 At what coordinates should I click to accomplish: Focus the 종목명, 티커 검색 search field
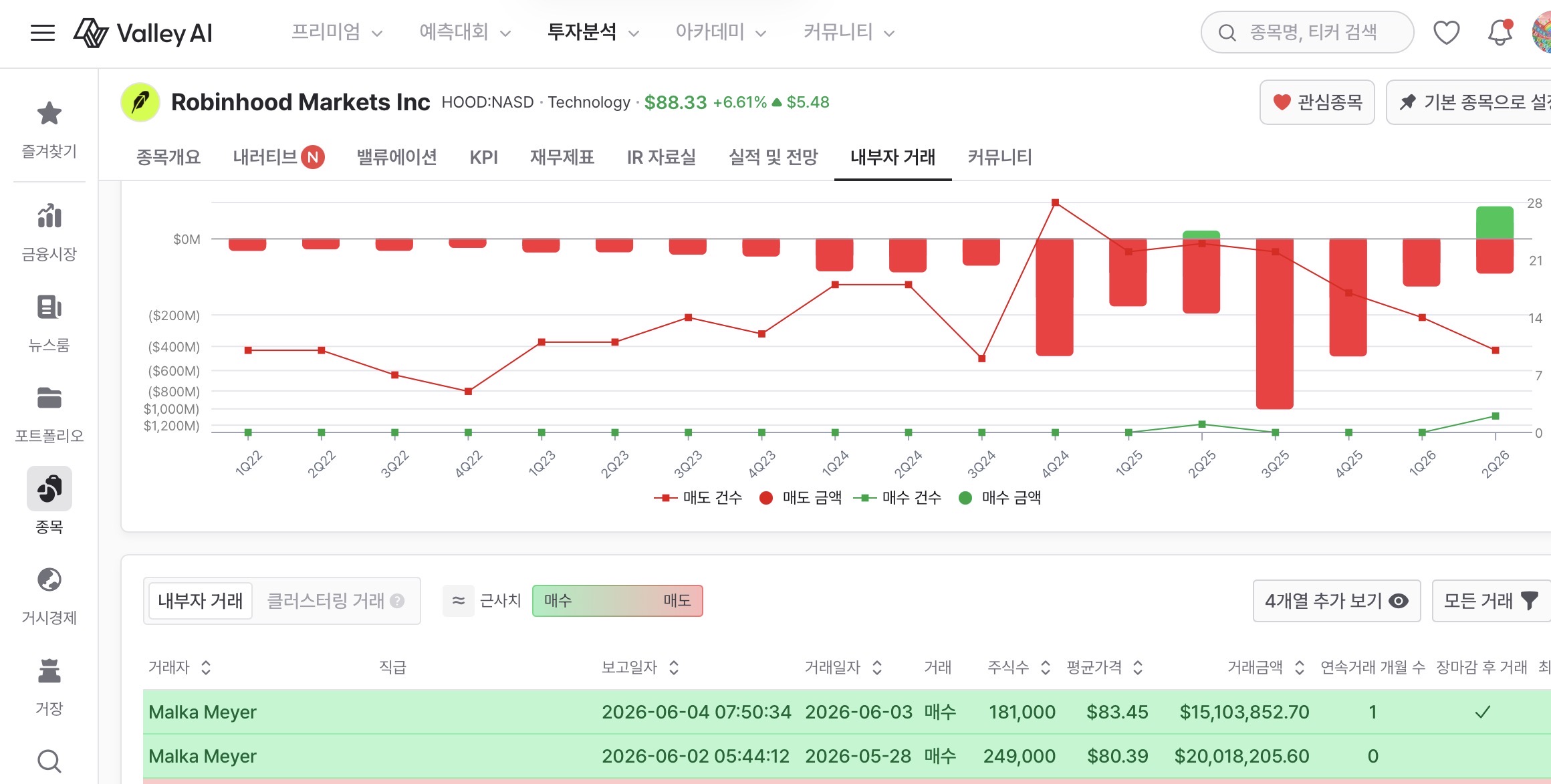[1308, 32]
